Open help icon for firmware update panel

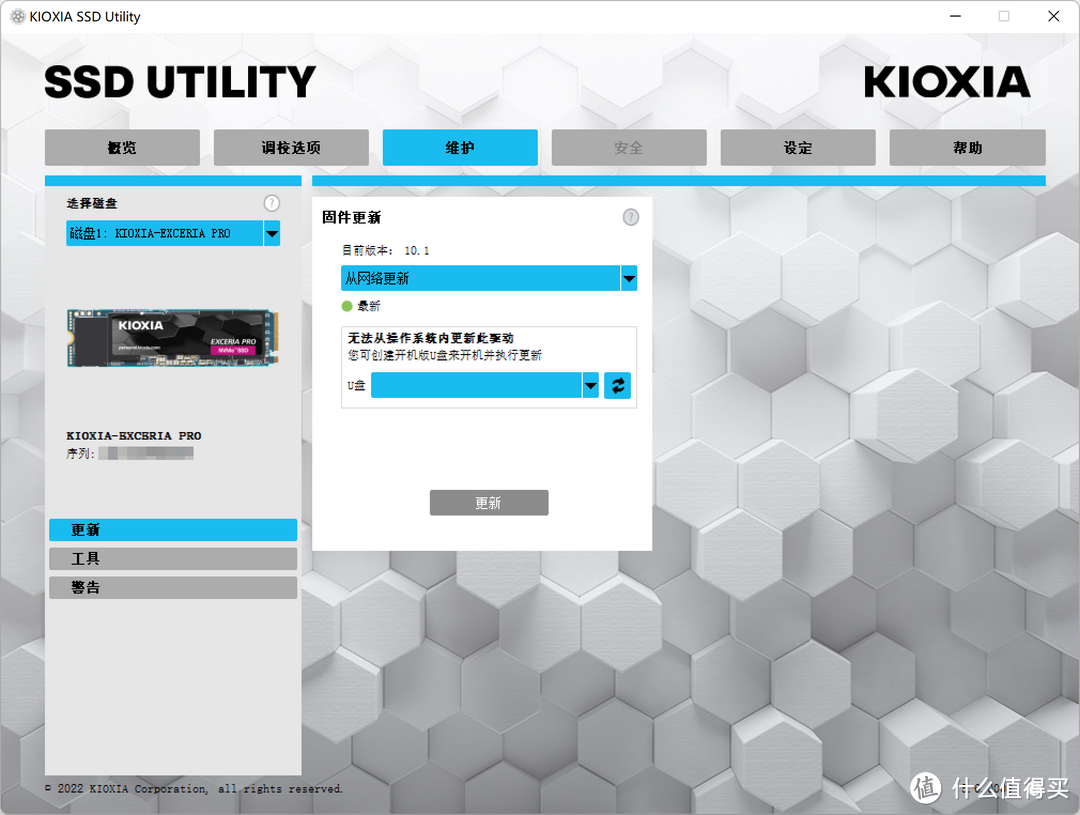pyautogui.click(x=631, y=217)
